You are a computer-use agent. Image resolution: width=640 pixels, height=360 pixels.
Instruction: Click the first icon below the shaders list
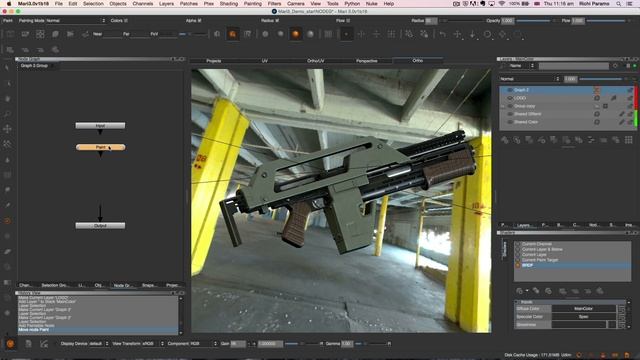click(520, 291)
